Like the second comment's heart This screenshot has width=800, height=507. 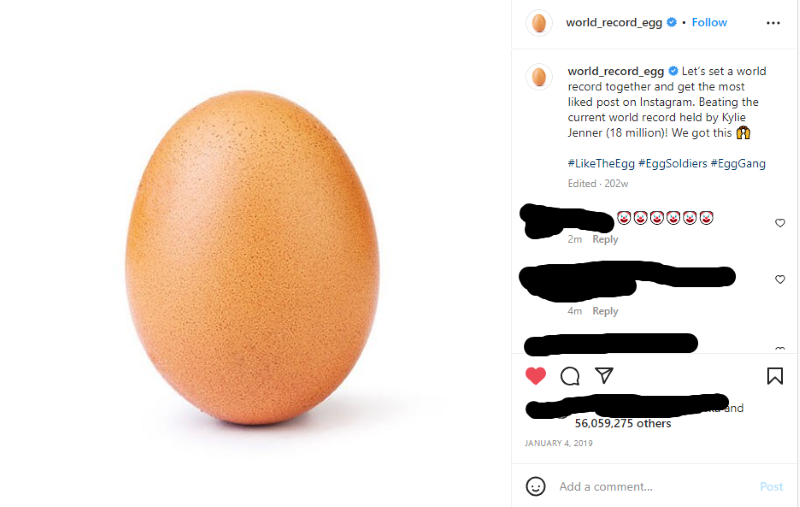coord(780,279)
